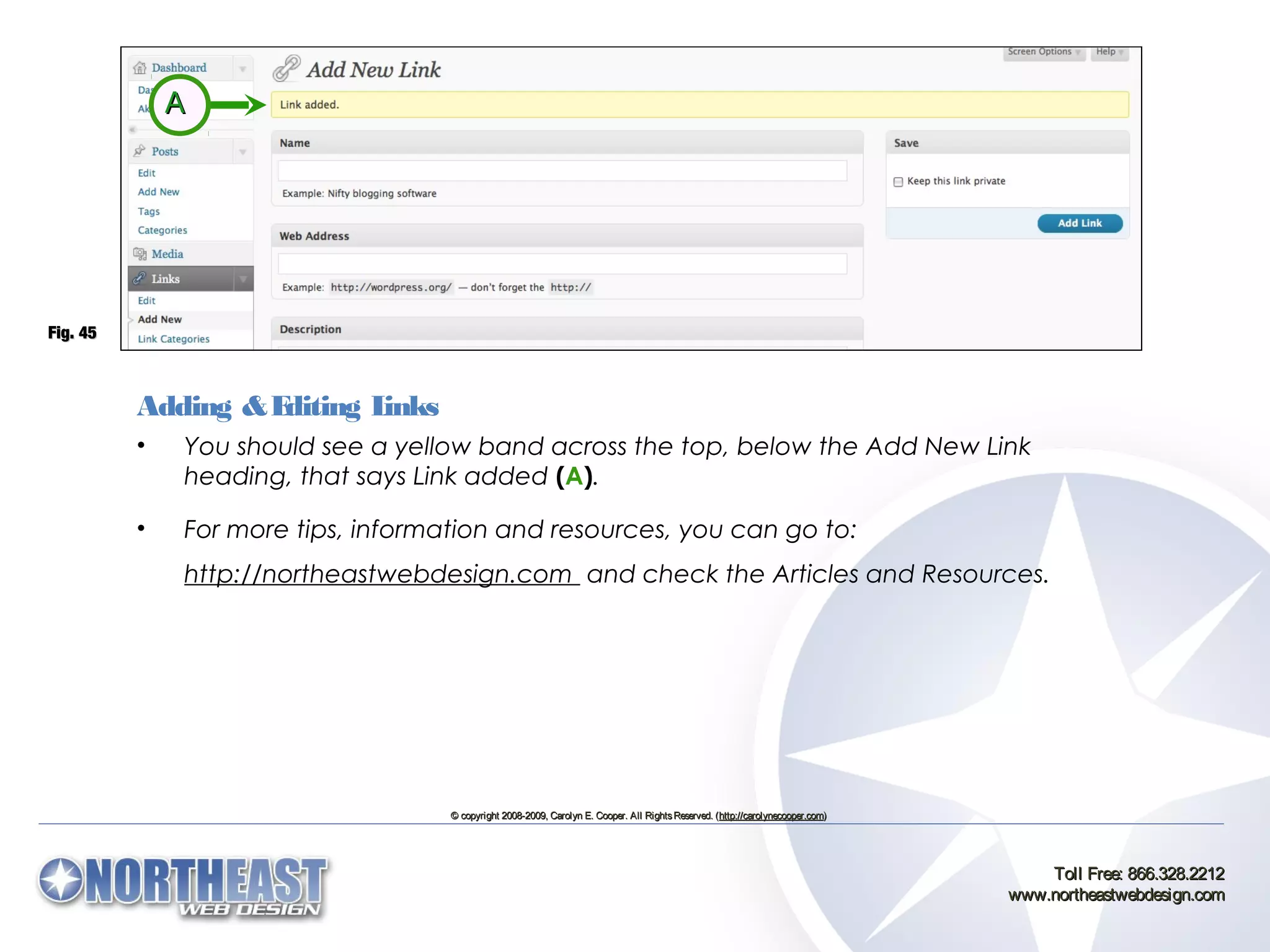The width and height of the screenshot is (1270, 952).
Task: Click the Fig. 45 label
Action: pos(72,333)
